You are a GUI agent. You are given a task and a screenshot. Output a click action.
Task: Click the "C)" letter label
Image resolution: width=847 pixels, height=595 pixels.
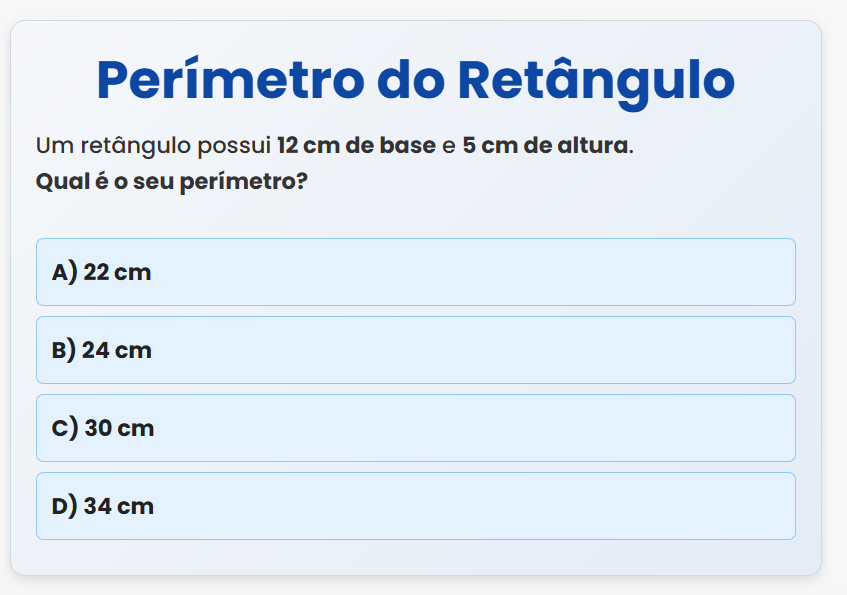tap(64, 428)
